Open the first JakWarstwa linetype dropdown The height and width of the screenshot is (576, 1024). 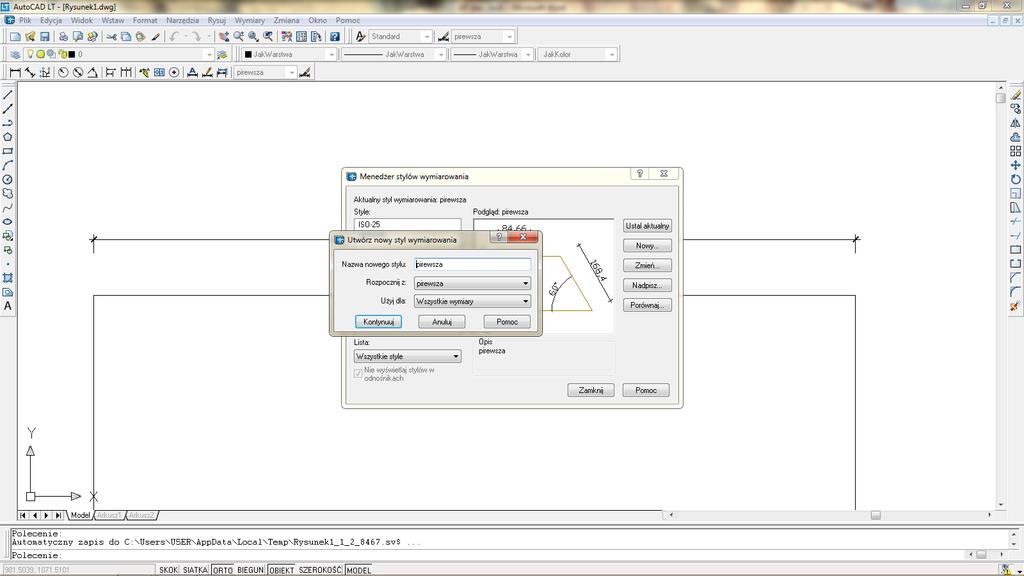441,54
